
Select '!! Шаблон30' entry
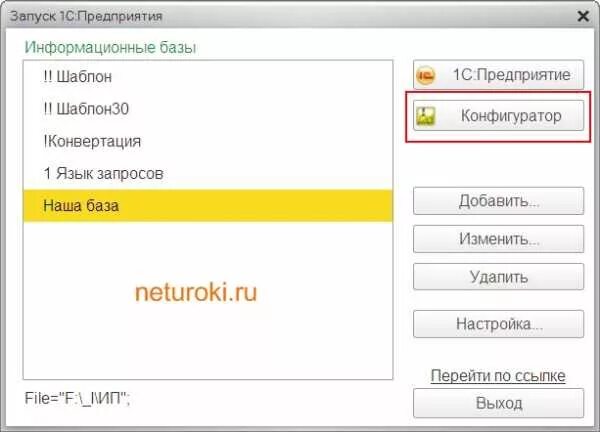pos(208,109)
